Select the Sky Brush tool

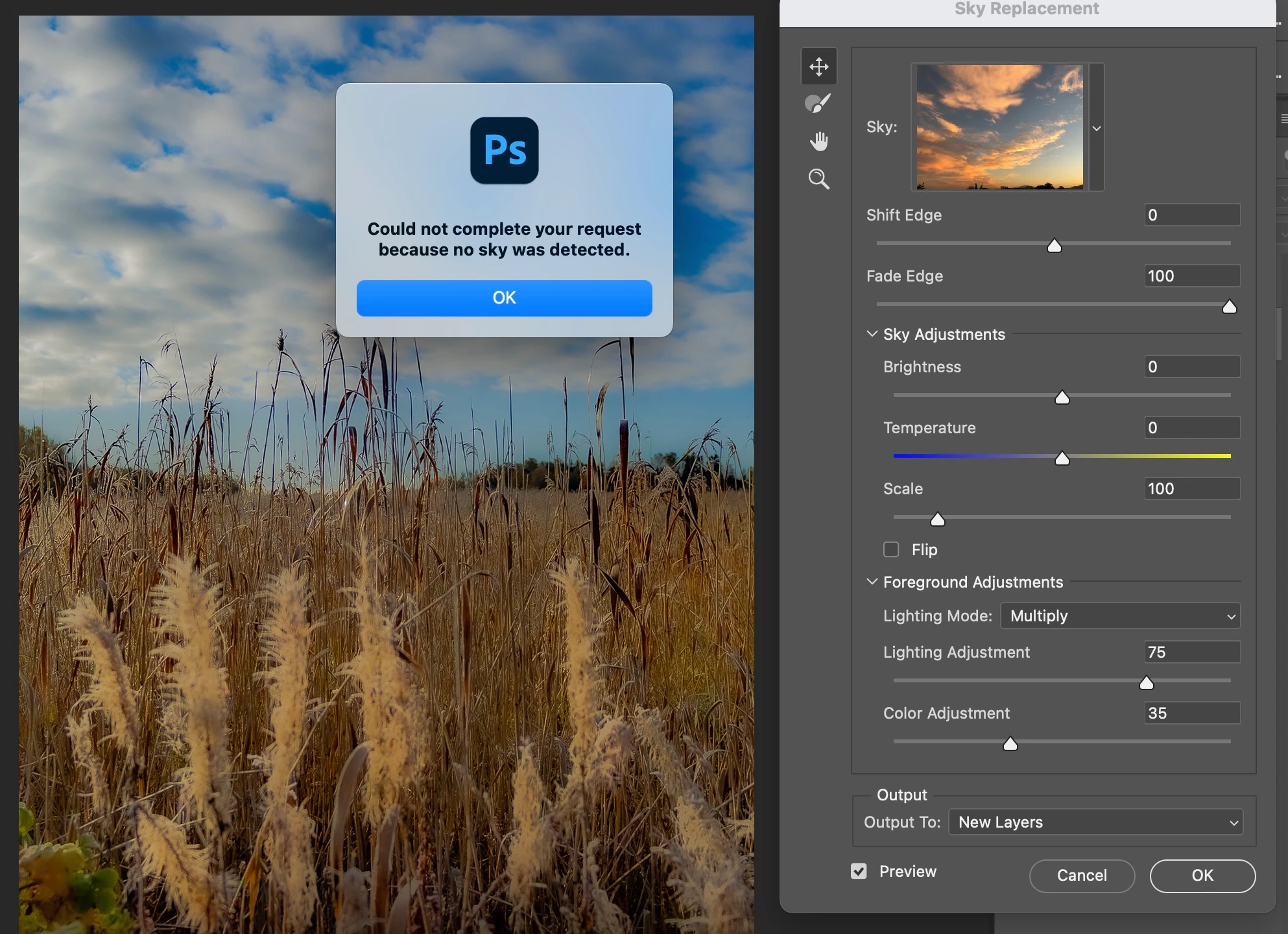818,104
